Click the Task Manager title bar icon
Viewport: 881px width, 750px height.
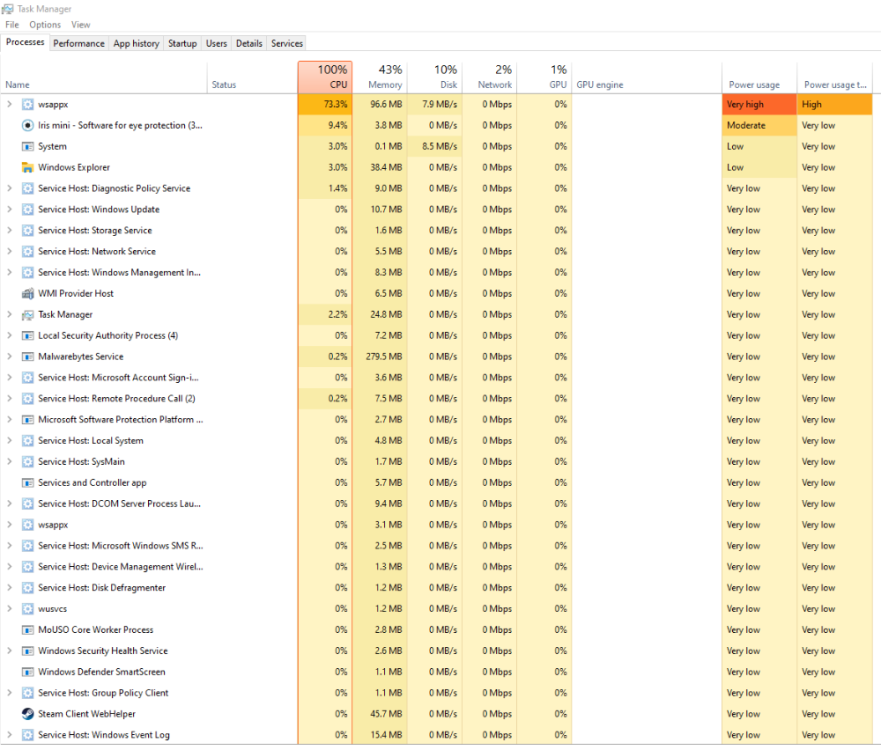coord(8,8)
